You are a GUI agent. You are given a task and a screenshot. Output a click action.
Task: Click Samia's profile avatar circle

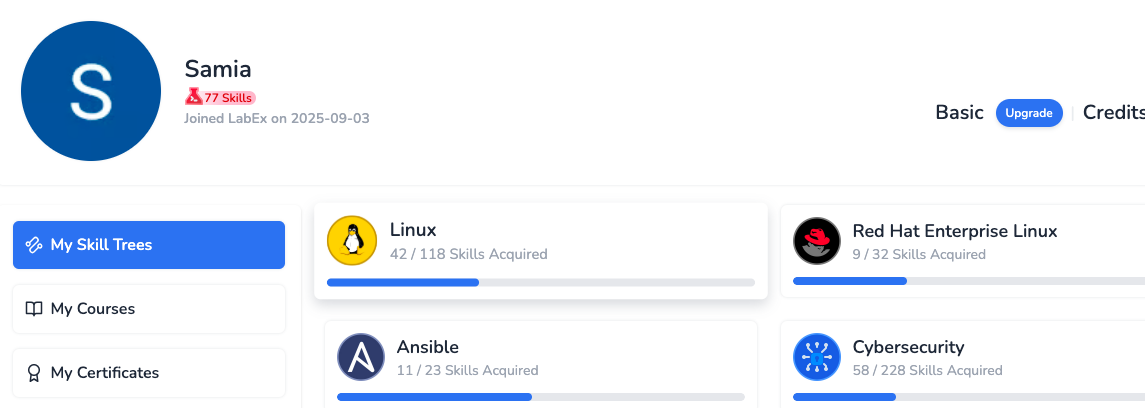click(x=91, y=91)
